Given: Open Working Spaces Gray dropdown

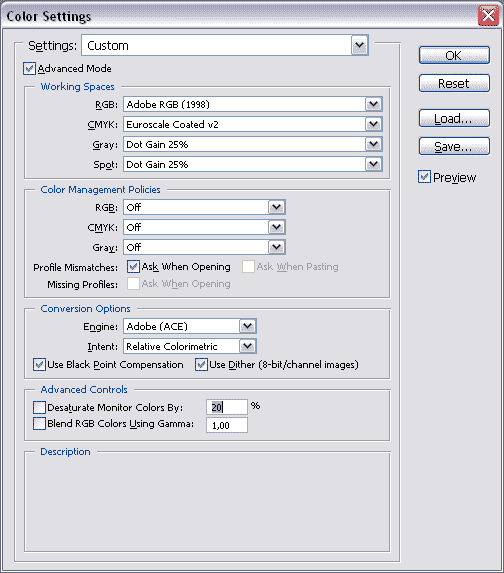Looking at the screenshot, I should click(253, 145).
